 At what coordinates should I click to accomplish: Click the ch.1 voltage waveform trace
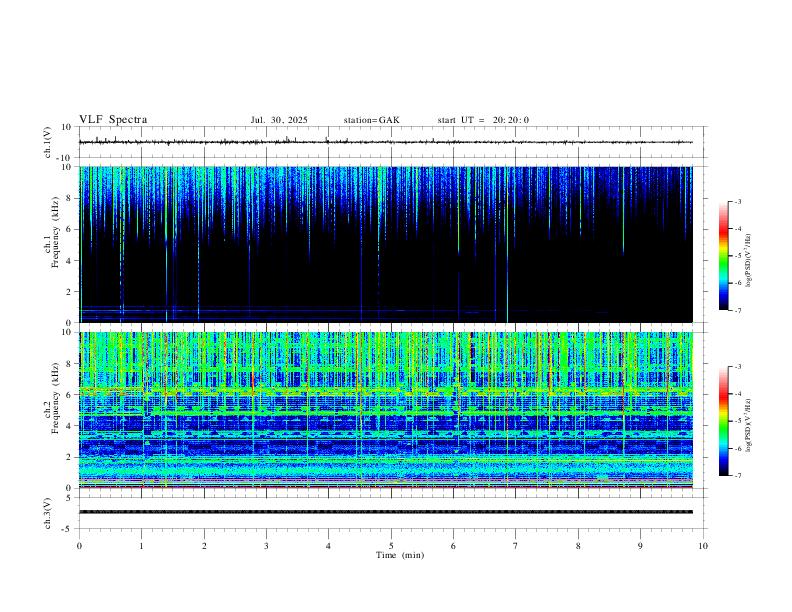click(x=385, y=142)
